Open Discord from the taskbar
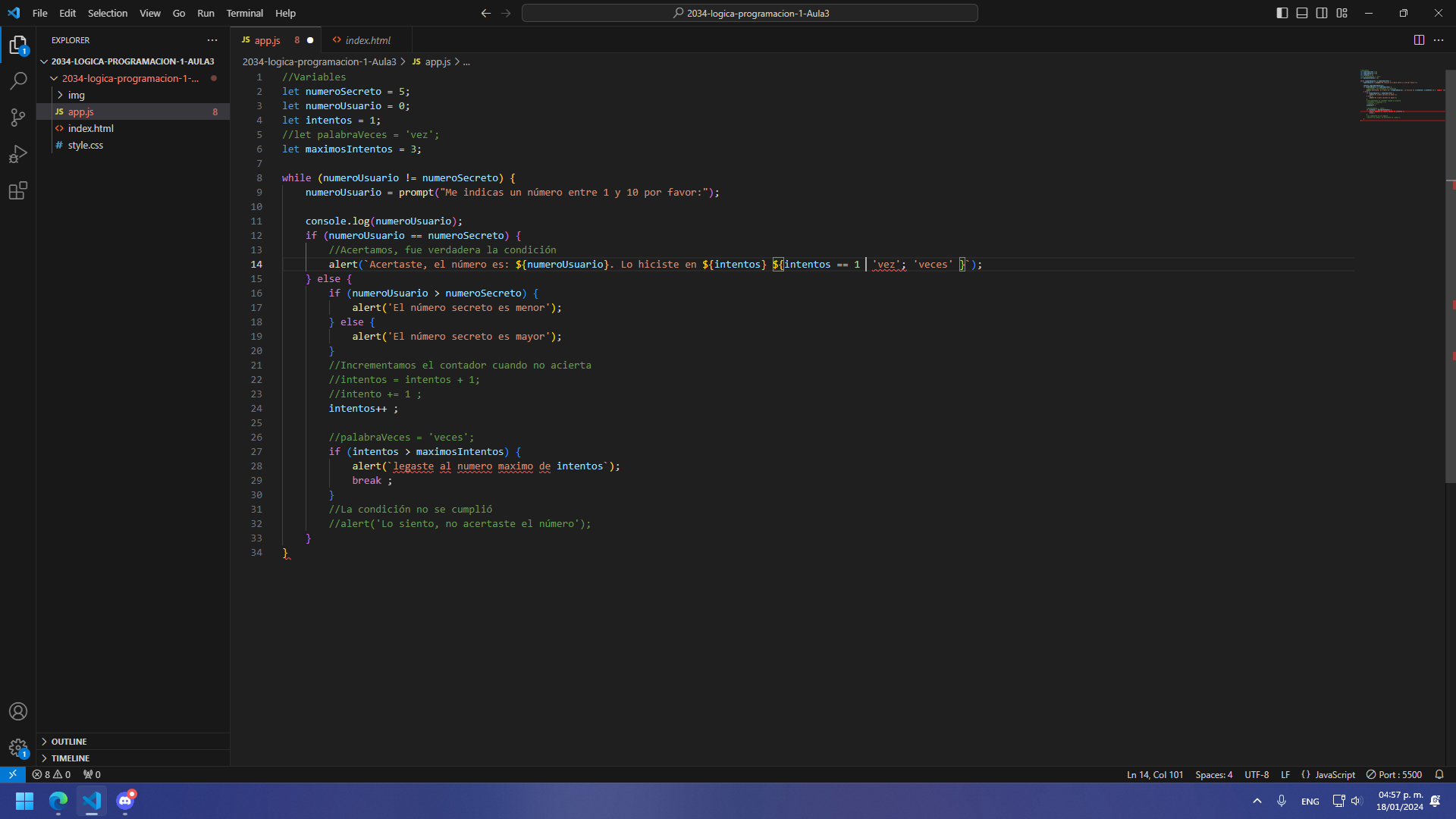 (x=125, y=801)
